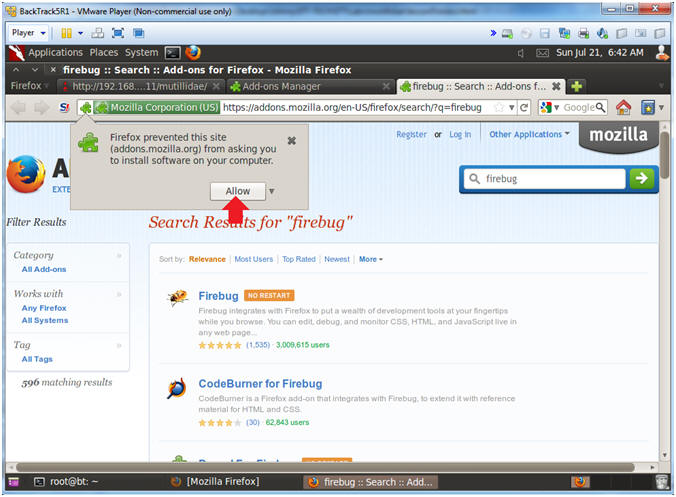This screenshot has height=497, width=676.
Task: Click CodeBurner for Firebug add-on icon
Action: [177, 388]
